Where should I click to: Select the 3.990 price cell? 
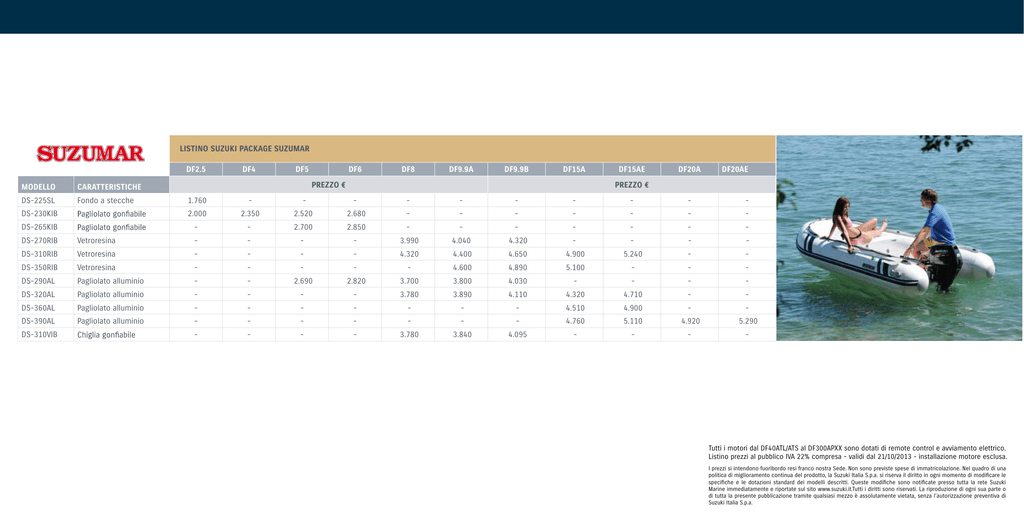(409, 240)
